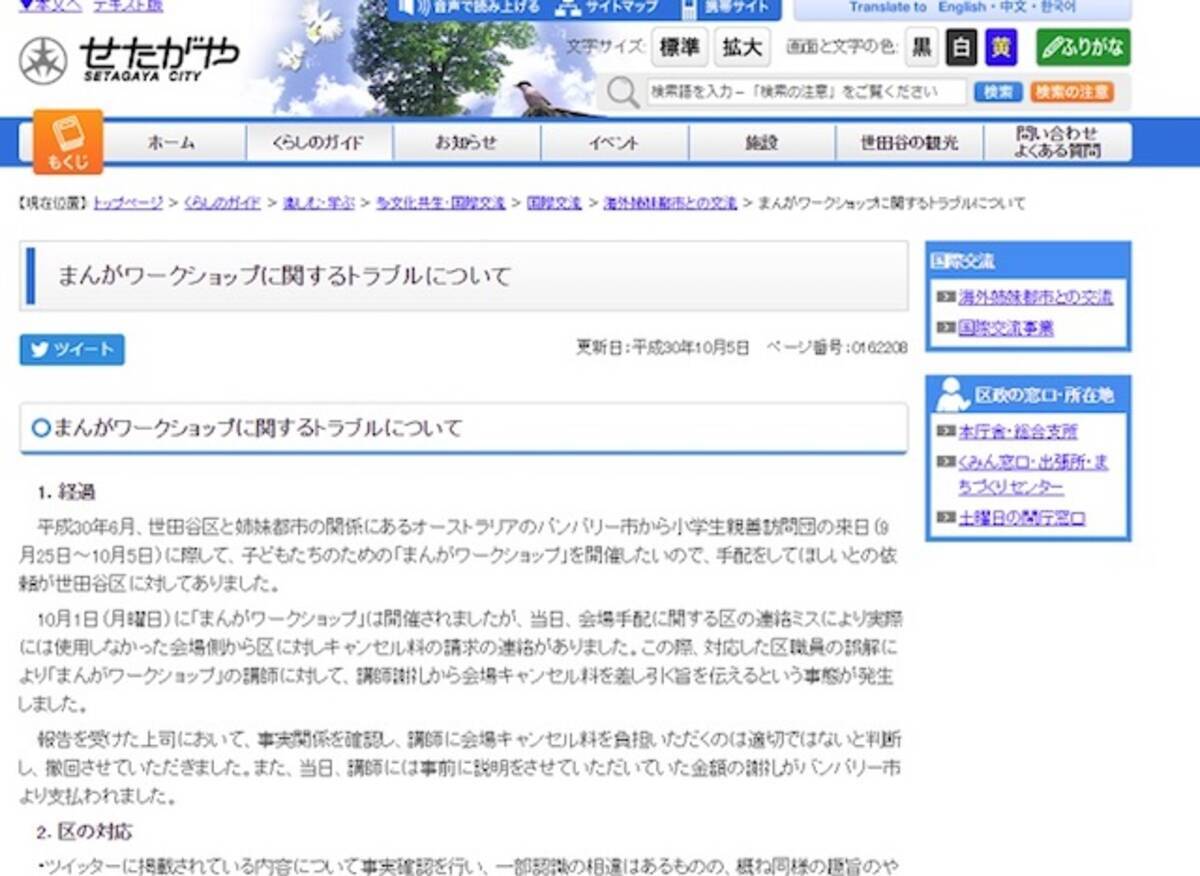The width and height of the screenshot is (1200, 876).
Task: Click the 区政の窓口・所在地 person icon
Action: coord(951,395)
